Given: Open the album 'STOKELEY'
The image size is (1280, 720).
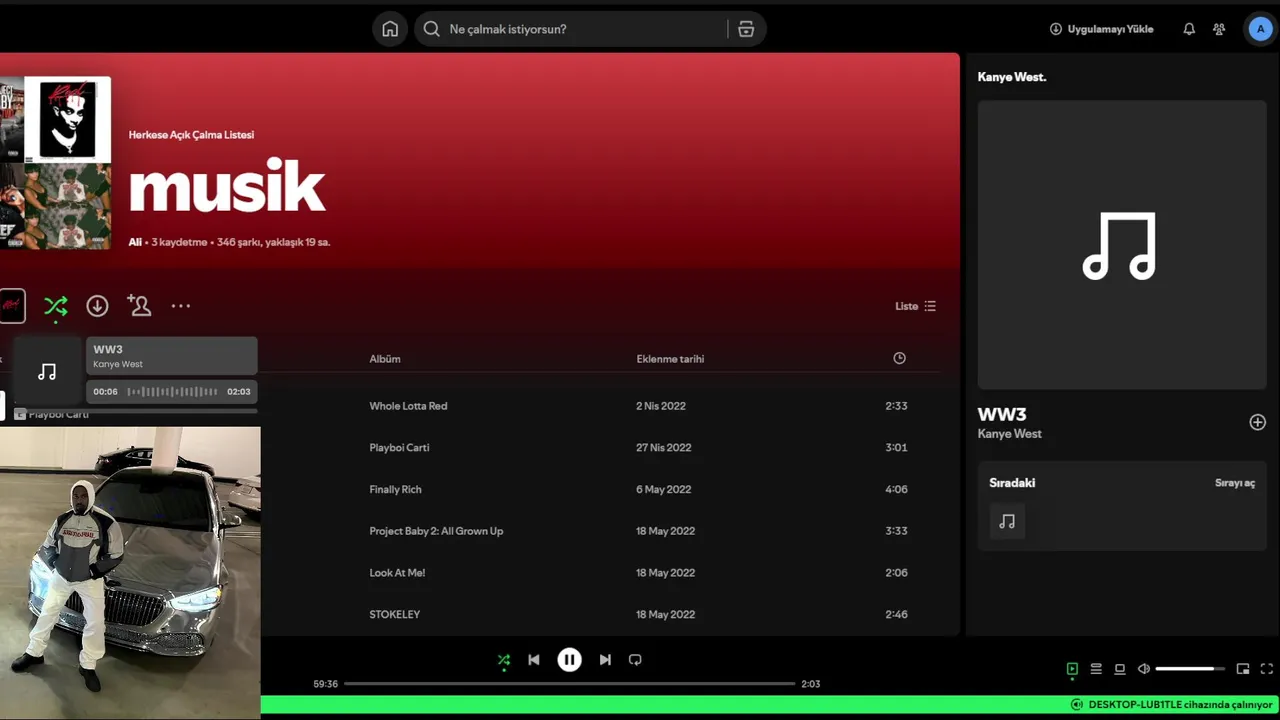Looking at the screenshot, I should click(x=395, y=615).
